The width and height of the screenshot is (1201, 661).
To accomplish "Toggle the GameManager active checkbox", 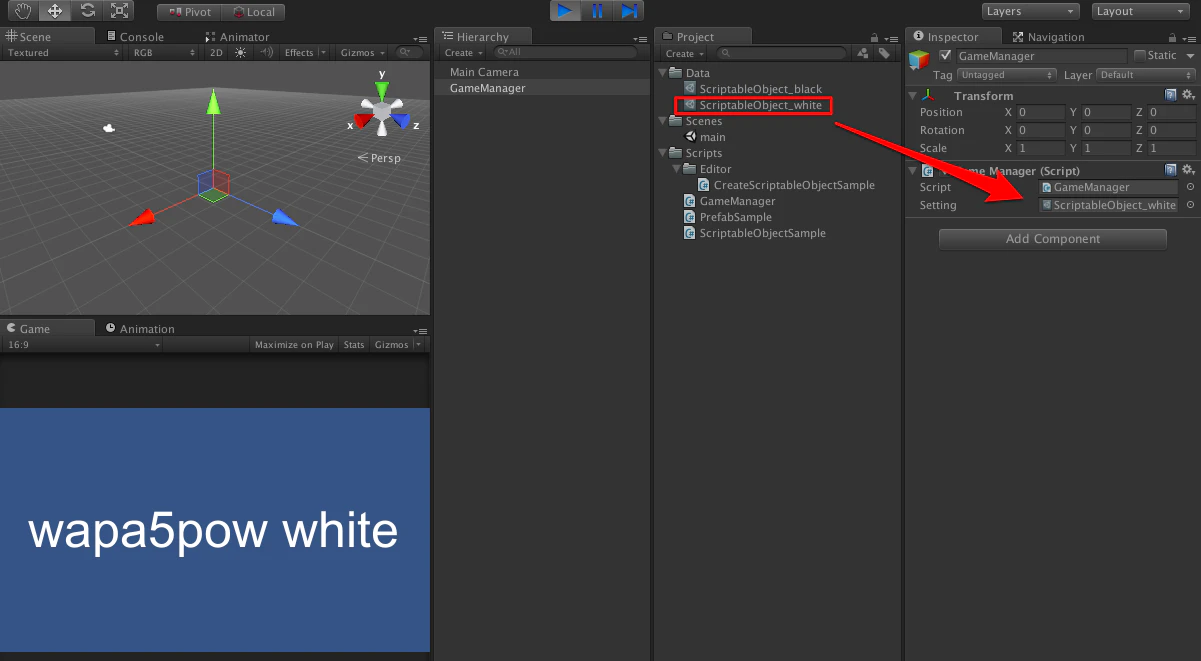I will click(946, 55).
